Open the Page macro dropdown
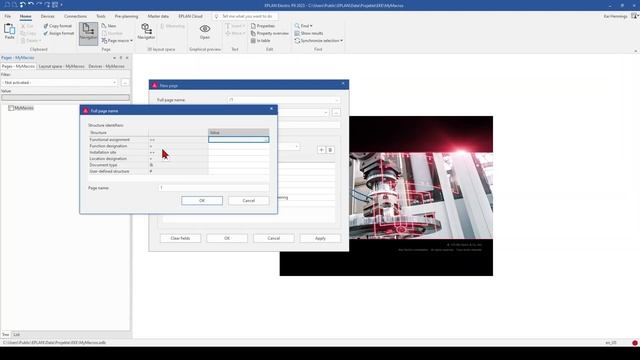The height and width of the screenshot is (360, 640). pyautogui.click(x=117, y=40)
